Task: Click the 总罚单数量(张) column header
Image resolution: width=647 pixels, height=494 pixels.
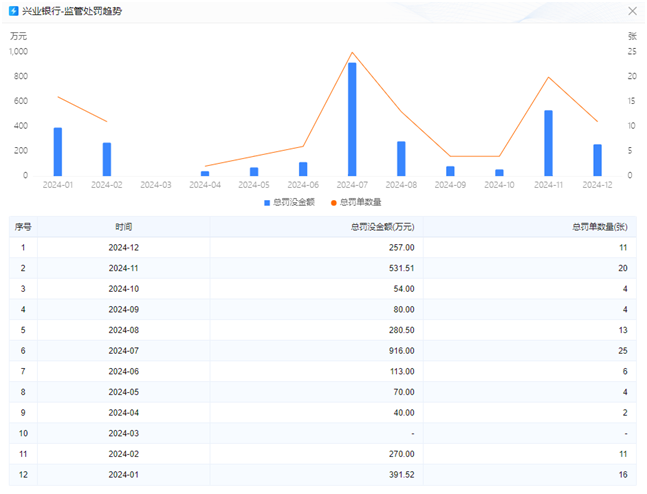Action: point(597,227)
